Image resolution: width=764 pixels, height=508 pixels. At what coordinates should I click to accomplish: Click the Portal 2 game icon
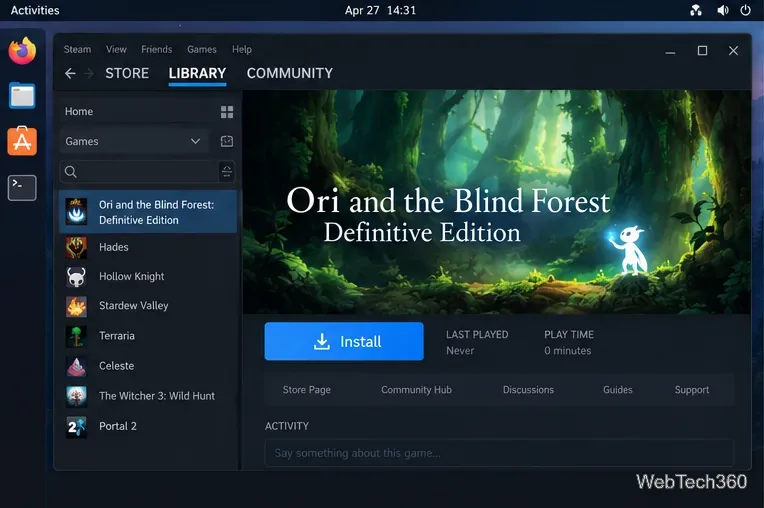(x=76, y=427)
